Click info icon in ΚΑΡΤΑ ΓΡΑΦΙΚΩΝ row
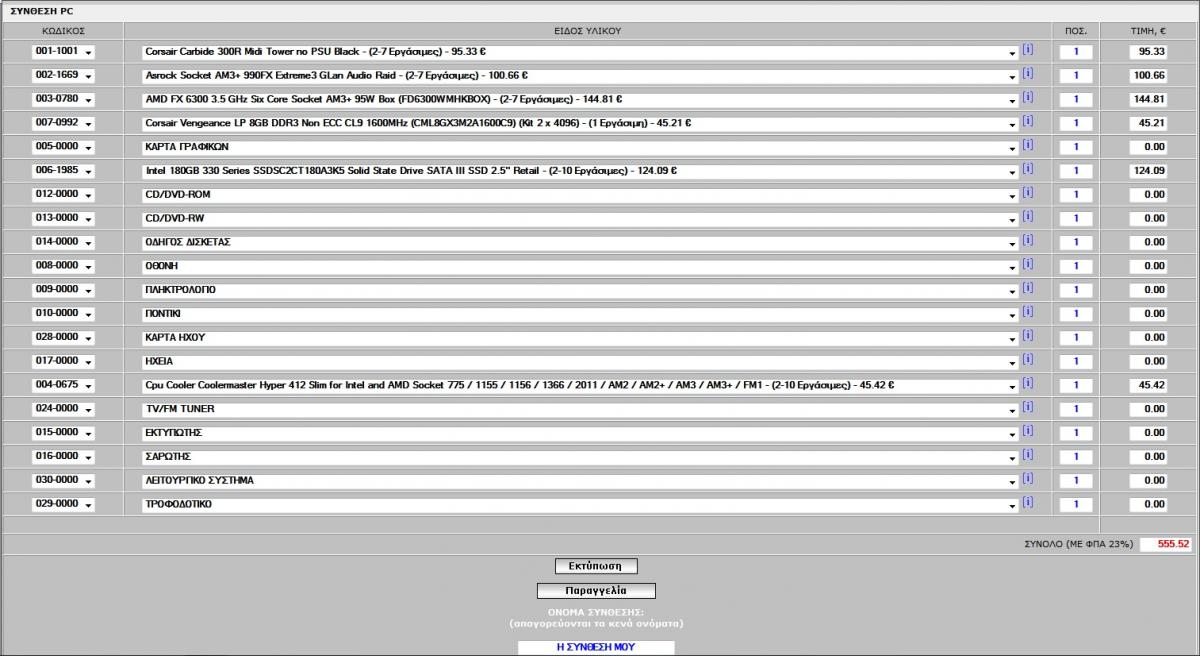 point(1027,145)
